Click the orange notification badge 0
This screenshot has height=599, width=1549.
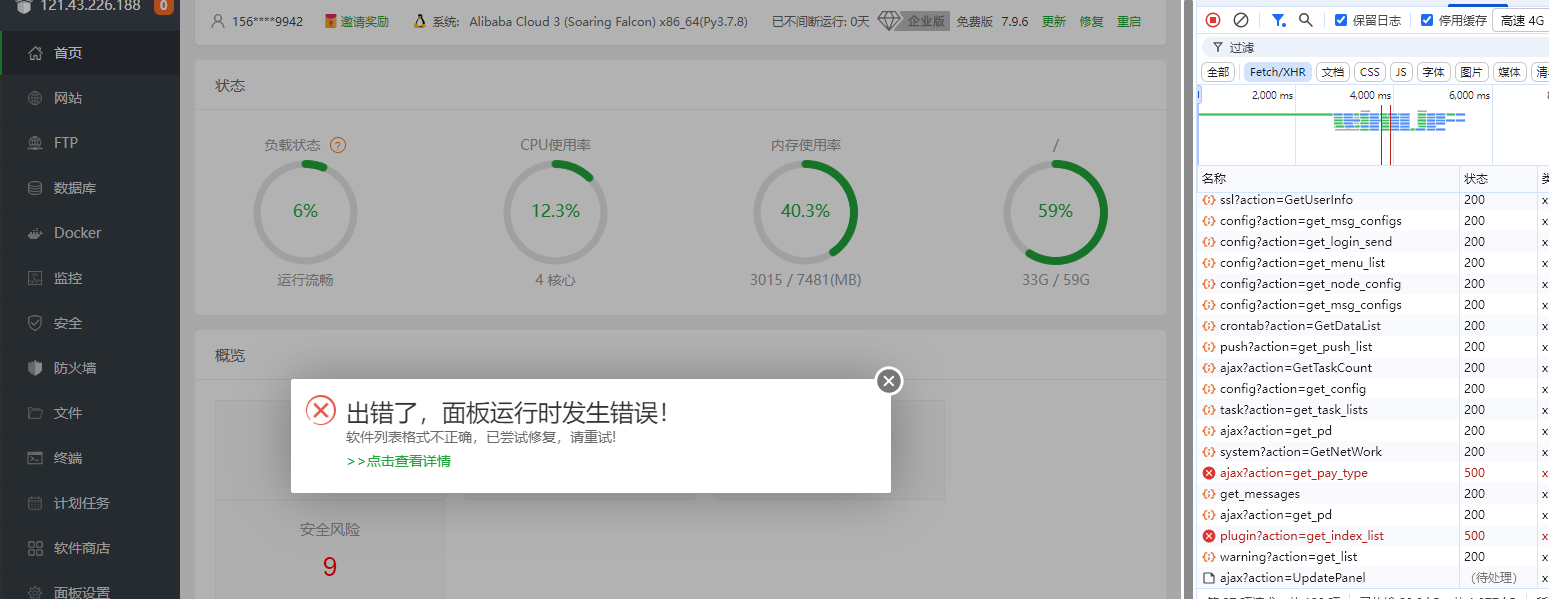pos(164,7)
